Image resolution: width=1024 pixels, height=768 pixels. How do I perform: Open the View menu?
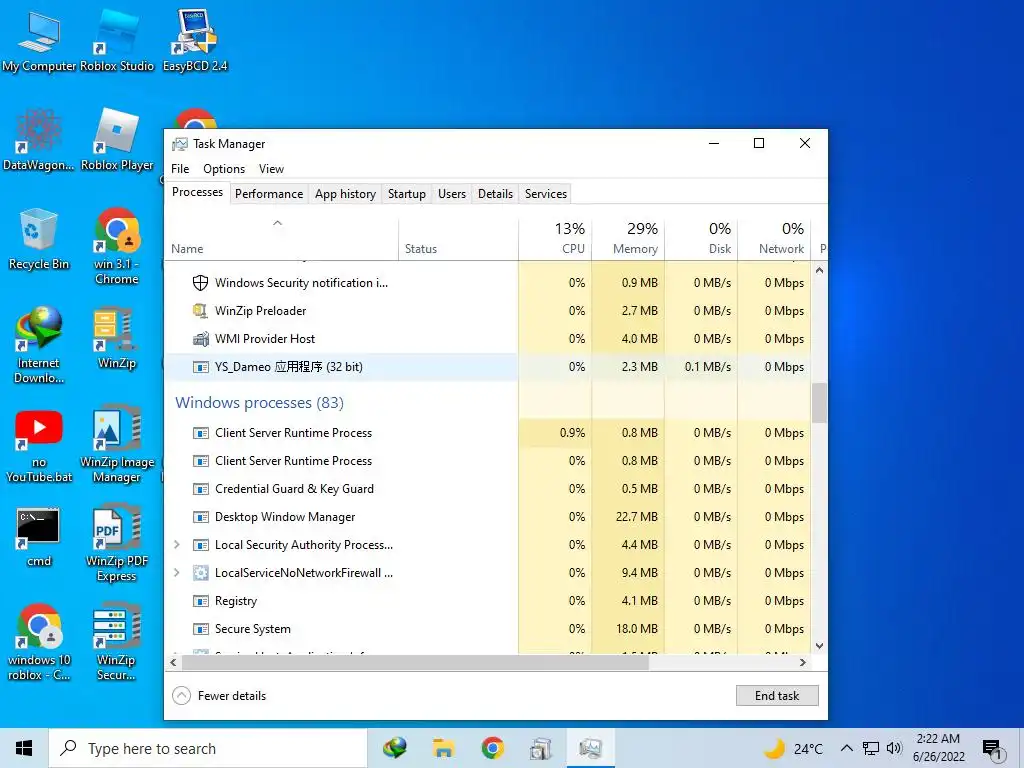(271, 168)
